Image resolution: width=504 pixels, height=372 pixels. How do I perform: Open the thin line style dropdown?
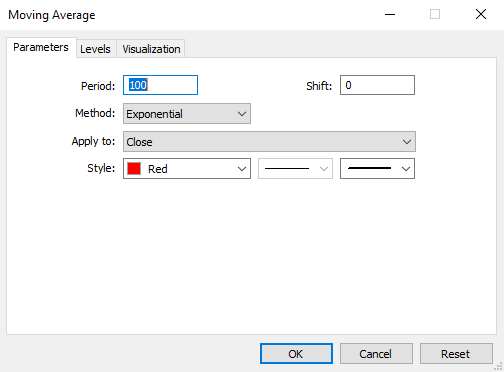tap(295, 169)
